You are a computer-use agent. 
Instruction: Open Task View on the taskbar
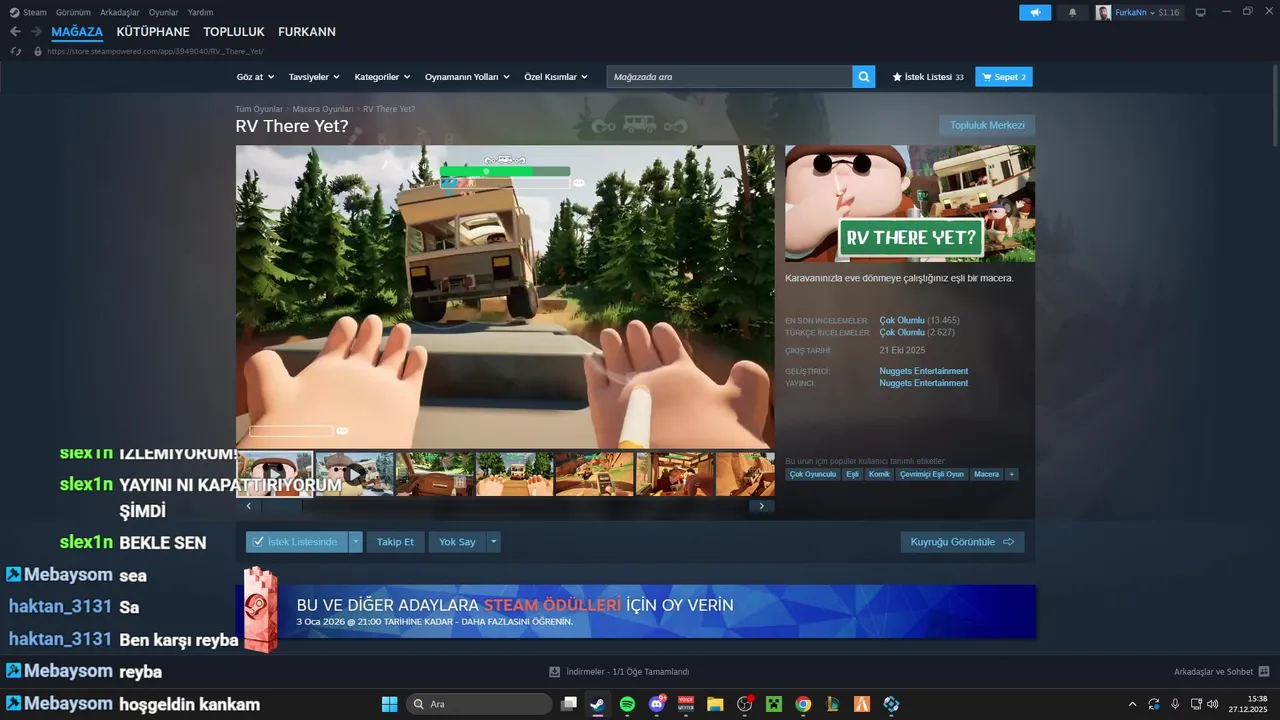569,704
